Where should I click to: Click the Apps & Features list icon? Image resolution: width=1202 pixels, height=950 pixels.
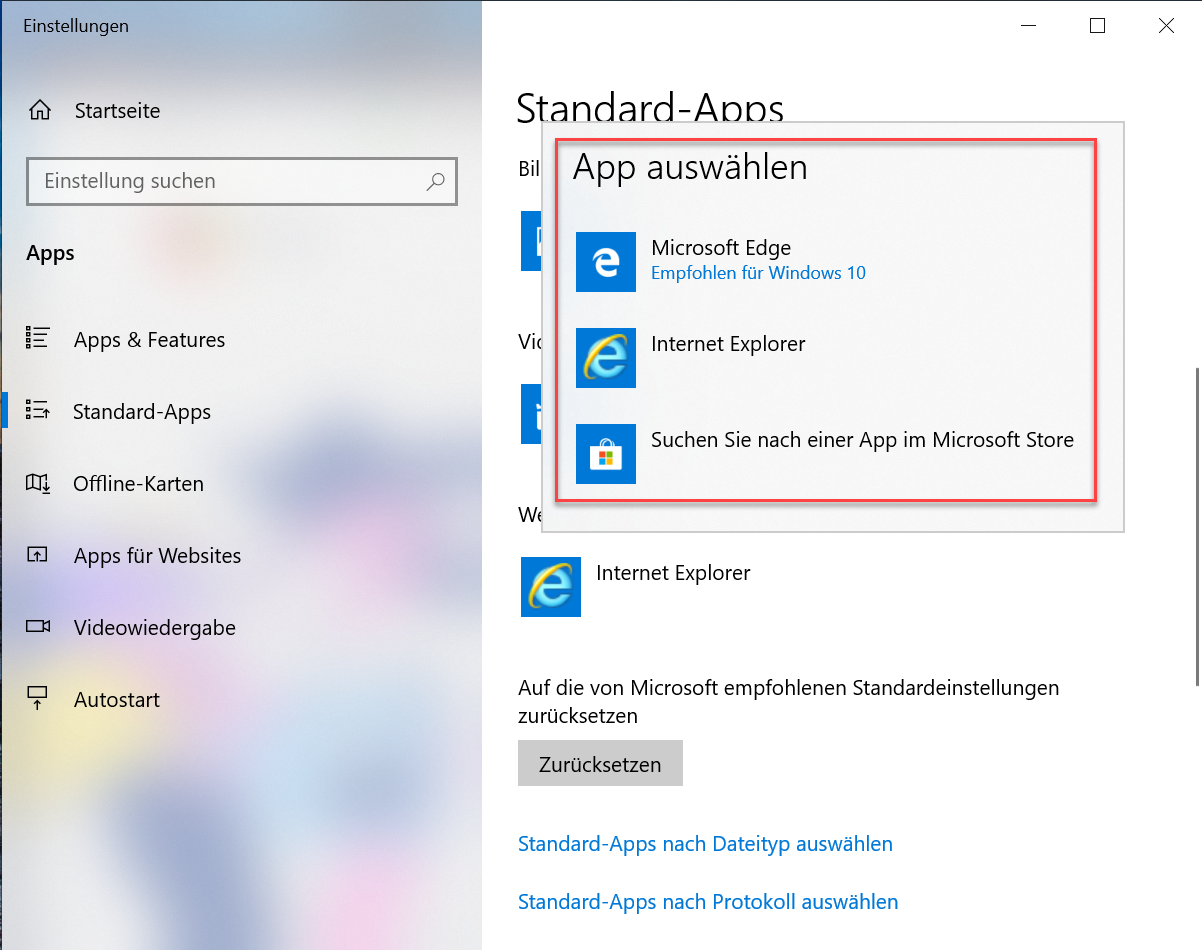(x=38, y=339)
